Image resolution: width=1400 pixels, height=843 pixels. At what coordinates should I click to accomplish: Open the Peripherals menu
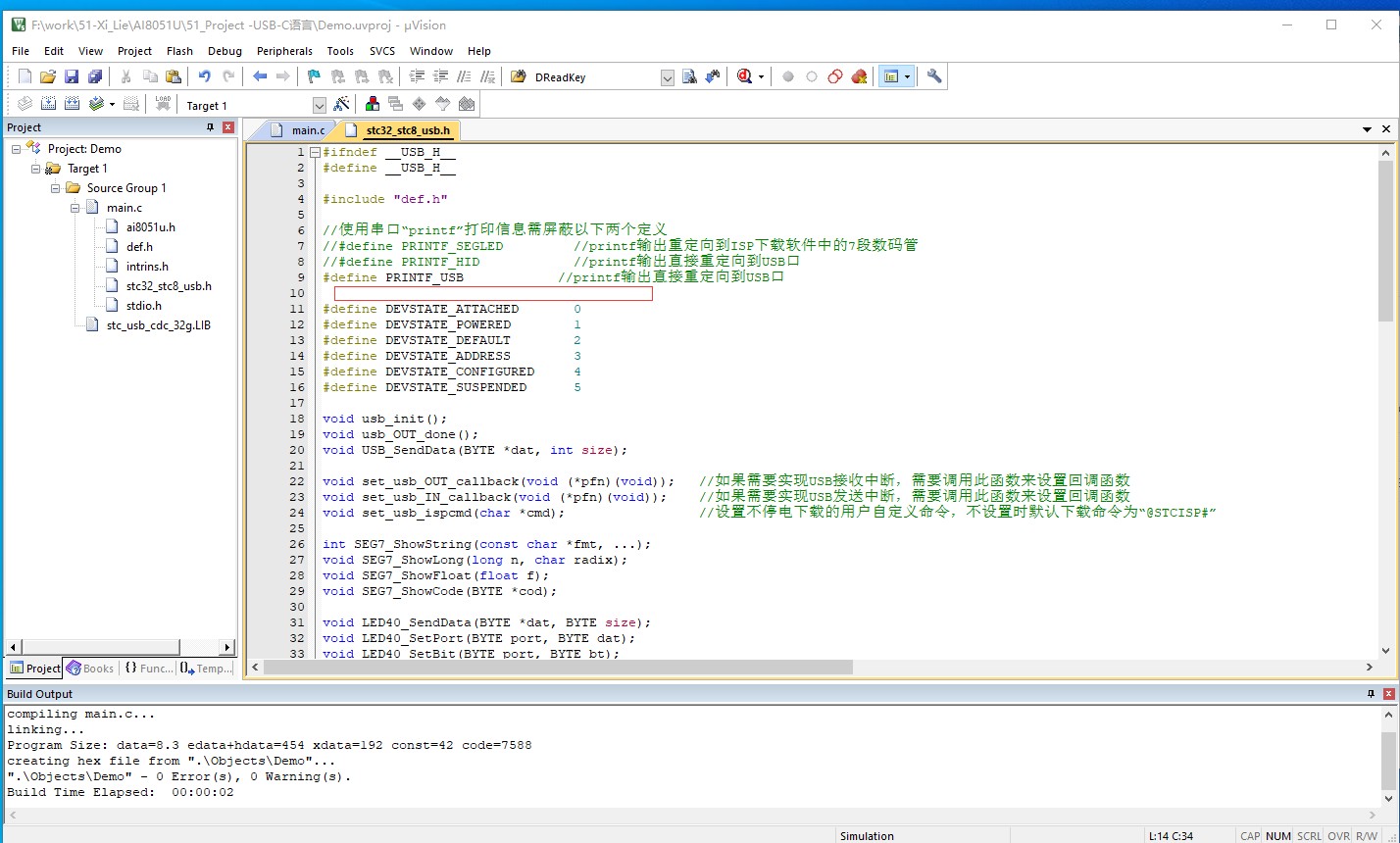point(284,51)
